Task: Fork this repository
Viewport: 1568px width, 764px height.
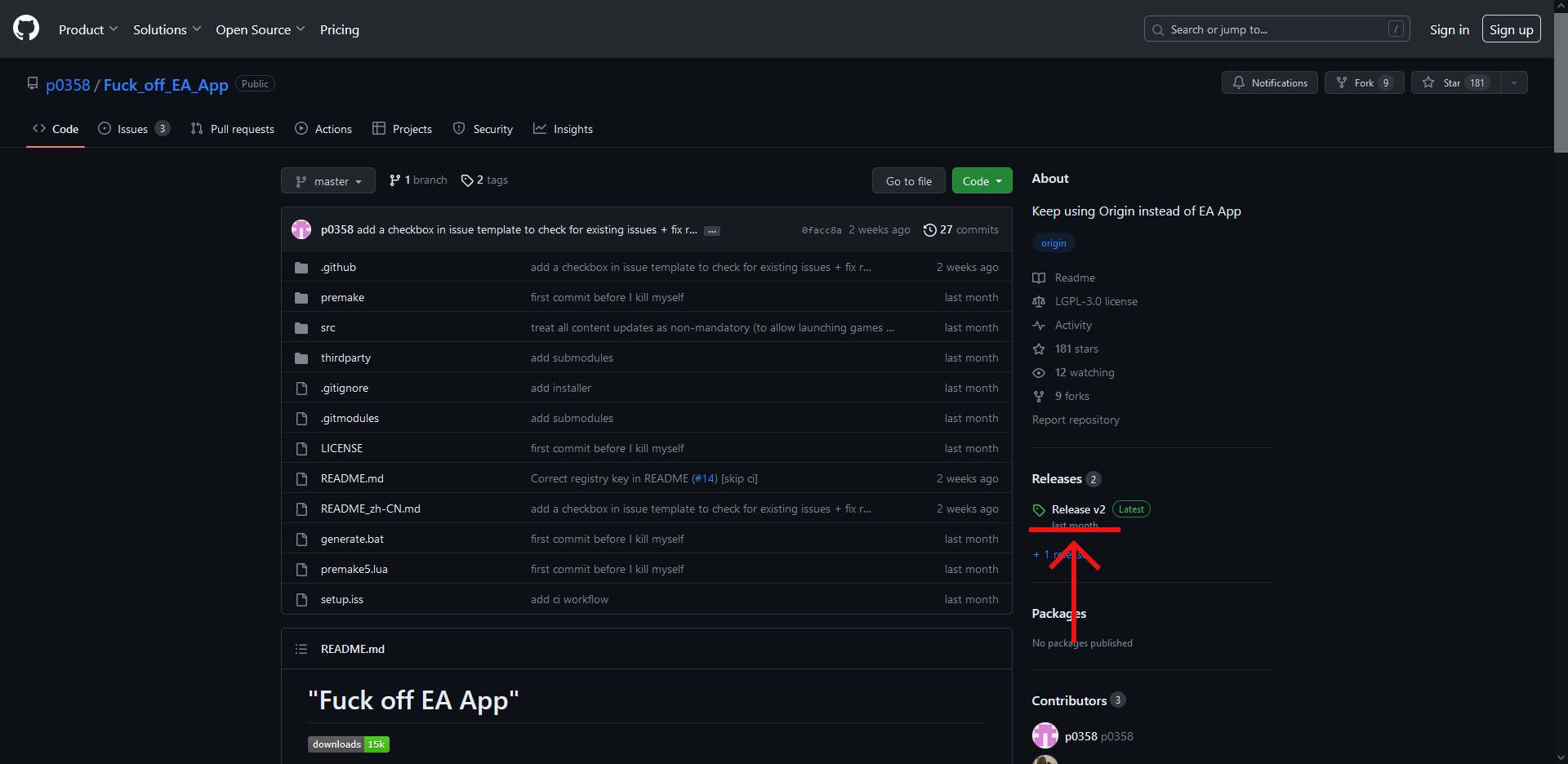Action: (1365, 82)
